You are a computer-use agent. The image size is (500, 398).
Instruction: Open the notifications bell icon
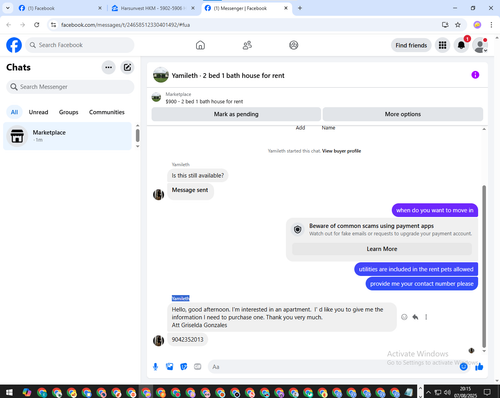(x=461, y=45)
